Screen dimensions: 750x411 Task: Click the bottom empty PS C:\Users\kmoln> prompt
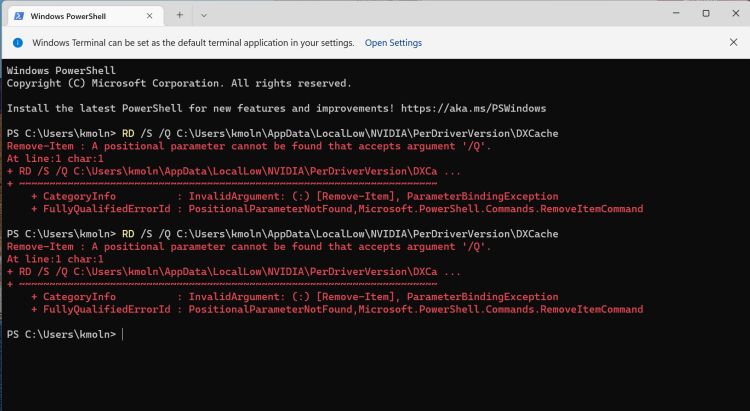(x=61, y=334)
